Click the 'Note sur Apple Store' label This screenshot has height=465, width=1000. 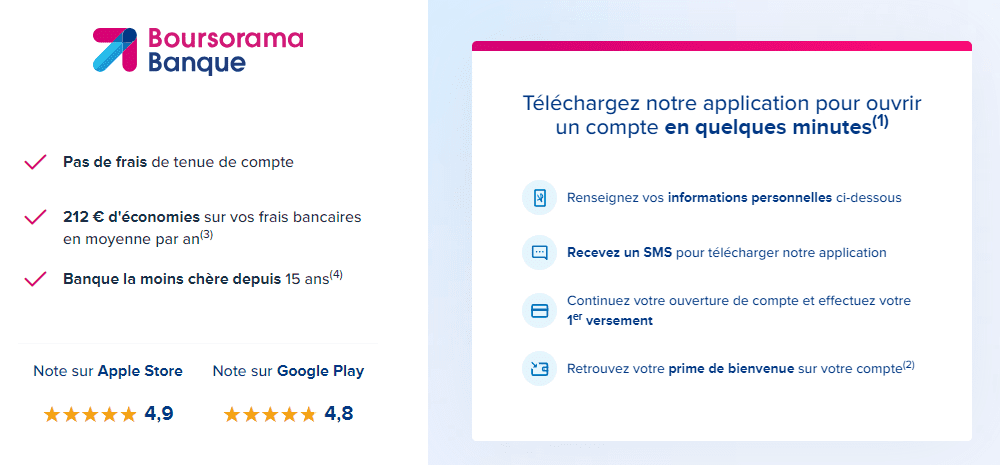tap(108, 371)
